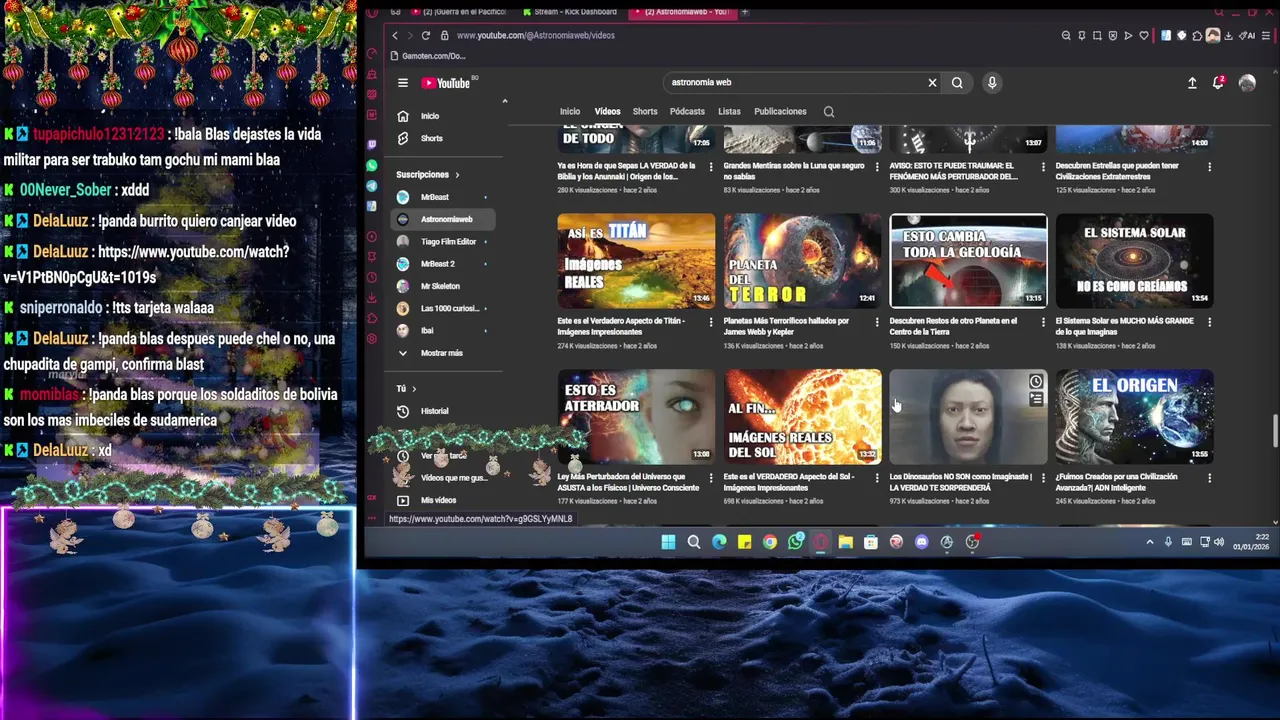Reload the page in the browser
This screenshot has width=1280, height=720.
pos(427,35)
